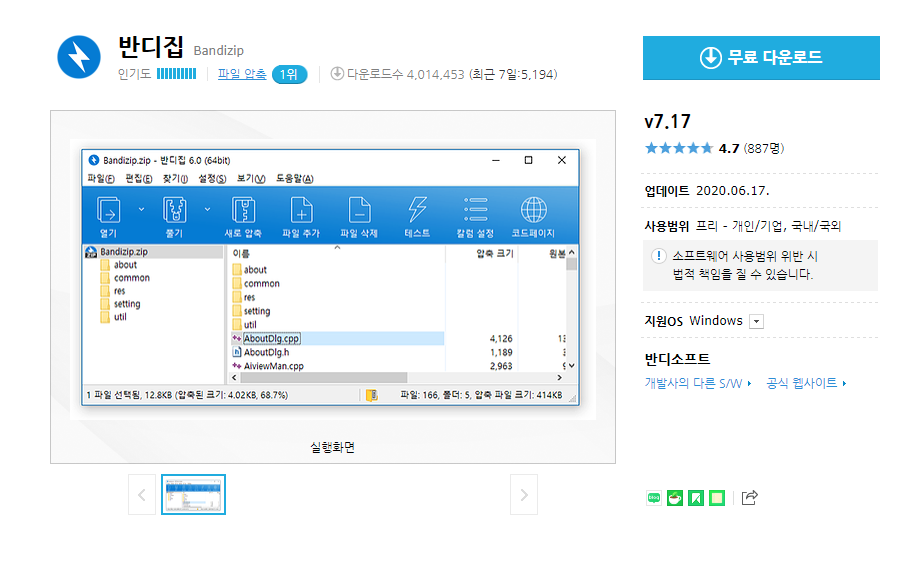The height and width of the screenshot is (565, 908).
Task: Click the five-star rating
Action: click(679, 148)
